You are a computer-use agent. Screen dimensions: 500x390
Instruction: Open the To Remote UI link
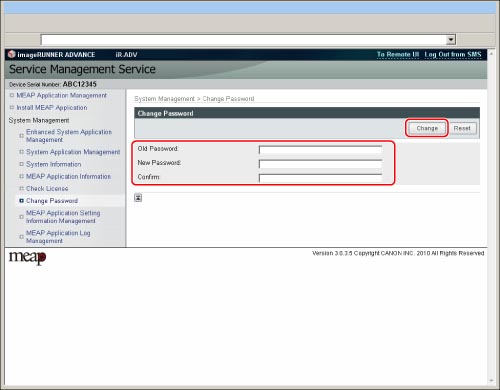coord(398,54)
